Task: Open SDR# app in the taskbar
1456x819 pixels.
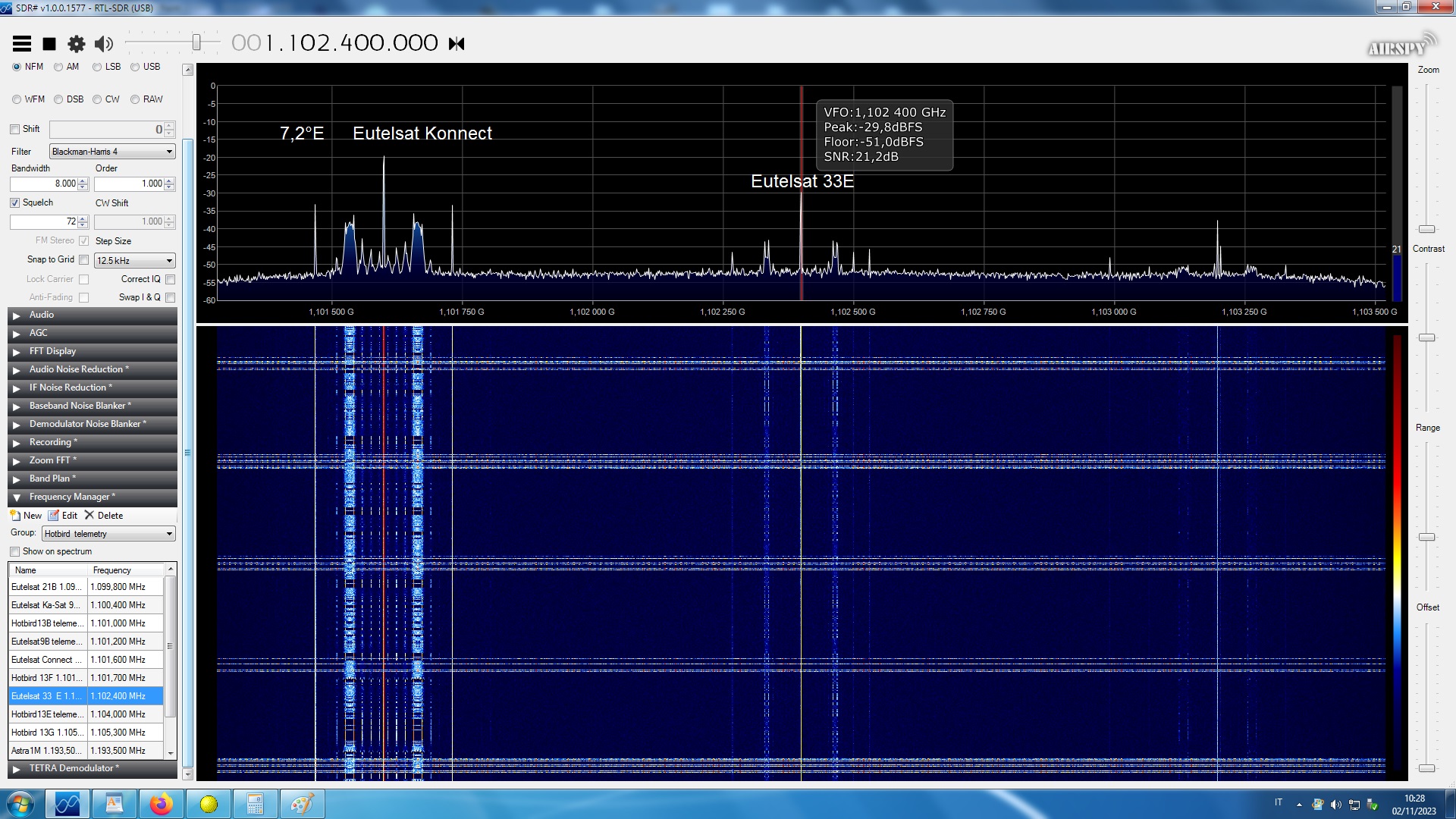Action: [67, 804]
